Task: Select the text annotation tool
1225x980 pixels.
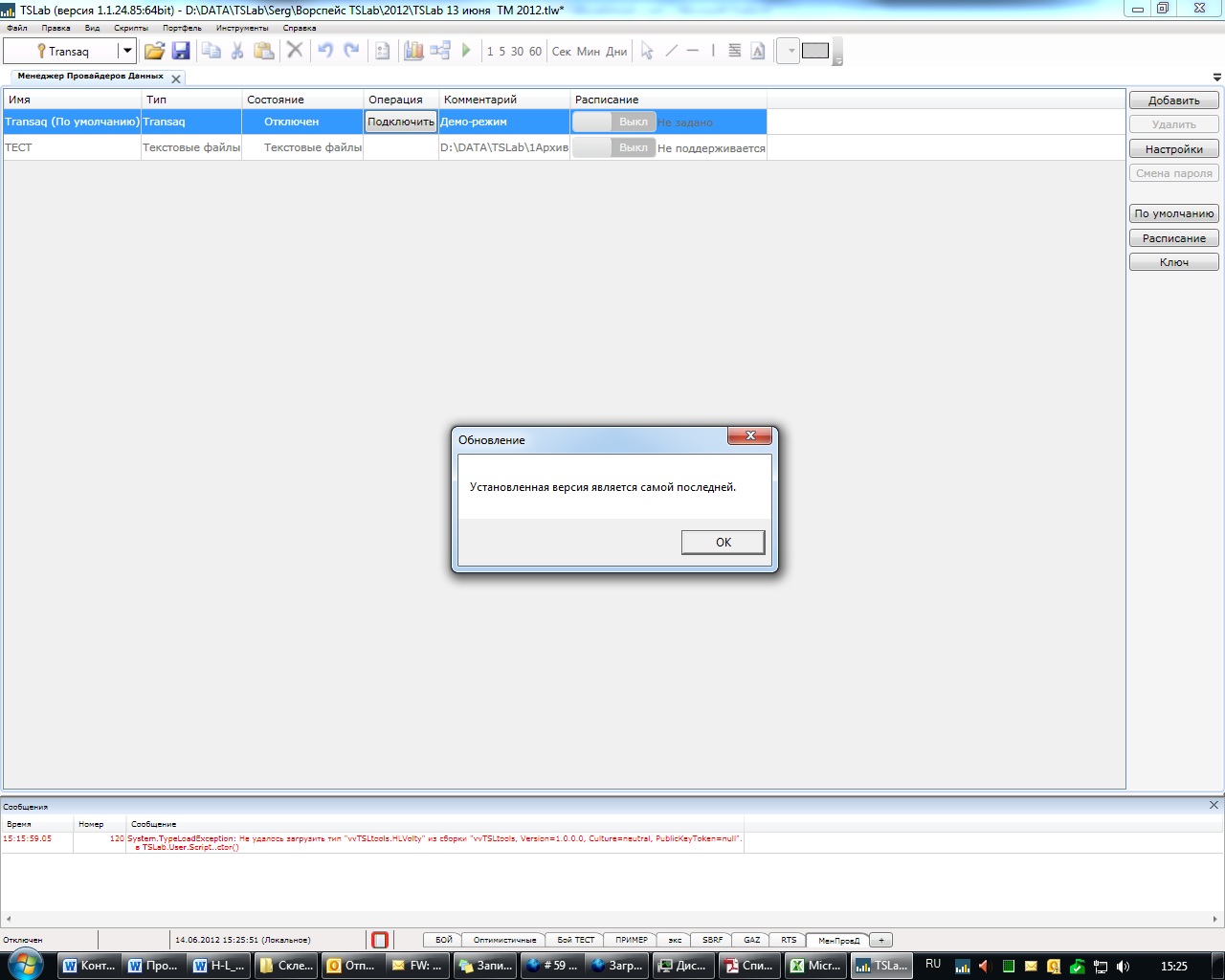Action: coord(758,51)
